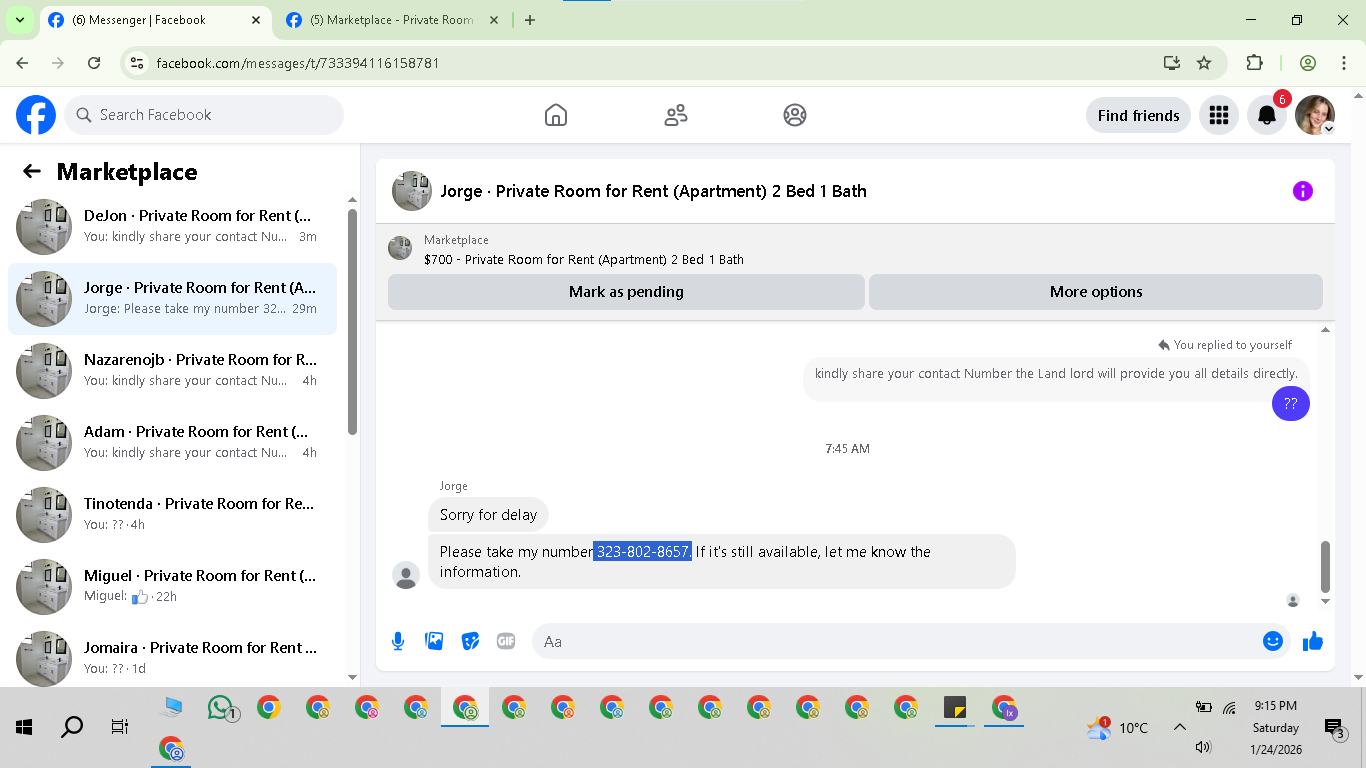
Task: Bookmark this page with star
Action: (x=1204, y=63)
